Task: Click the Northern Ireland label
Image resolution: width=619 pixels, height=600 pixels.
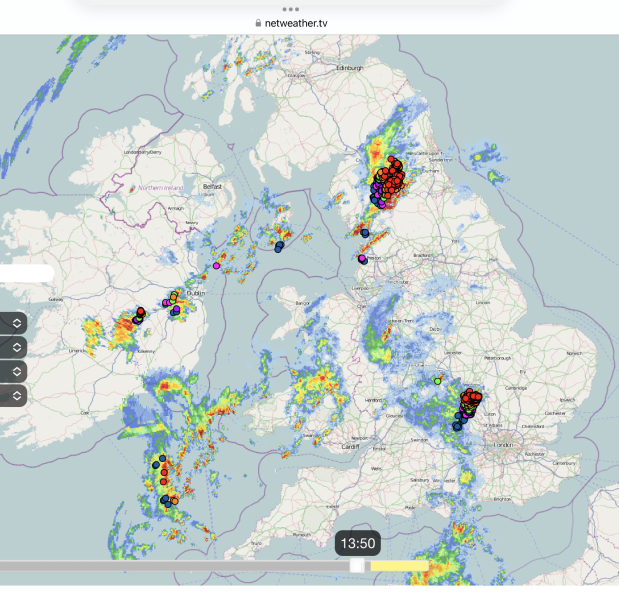Action: pyautogui.click(x=161, y=188)
